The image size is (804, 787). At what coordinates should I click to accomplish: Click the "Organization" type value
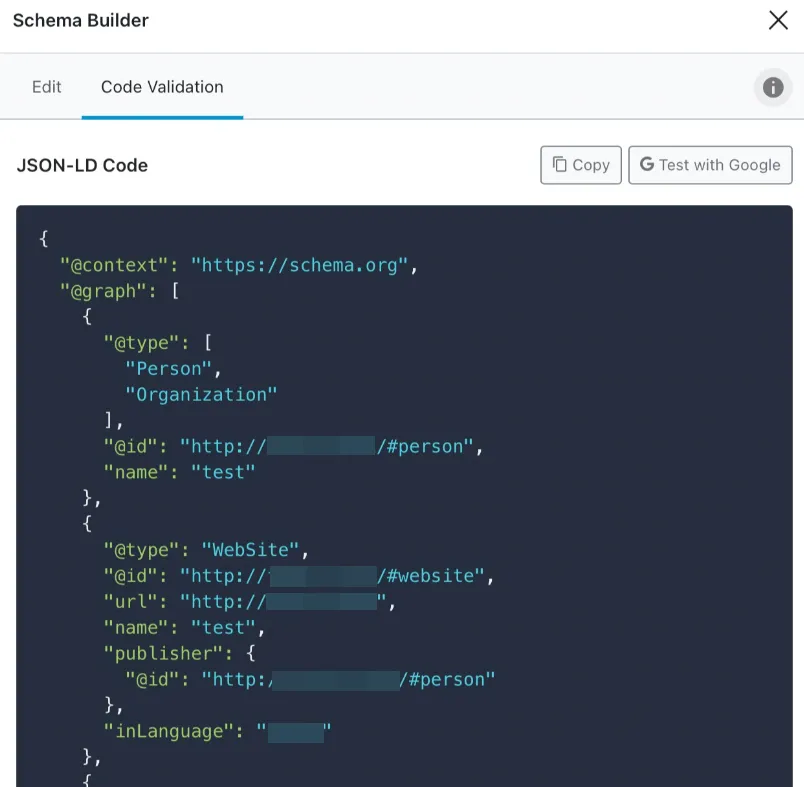(201, 394)
